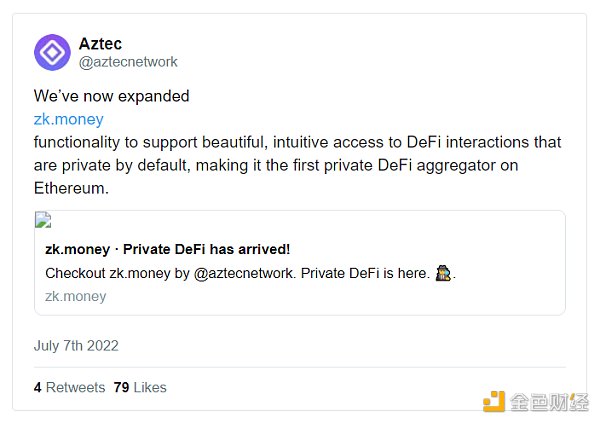The height and width of the screenshot is (423, 600).
Task: Click the 金色财经 watermark text
Action: (549, 402)
